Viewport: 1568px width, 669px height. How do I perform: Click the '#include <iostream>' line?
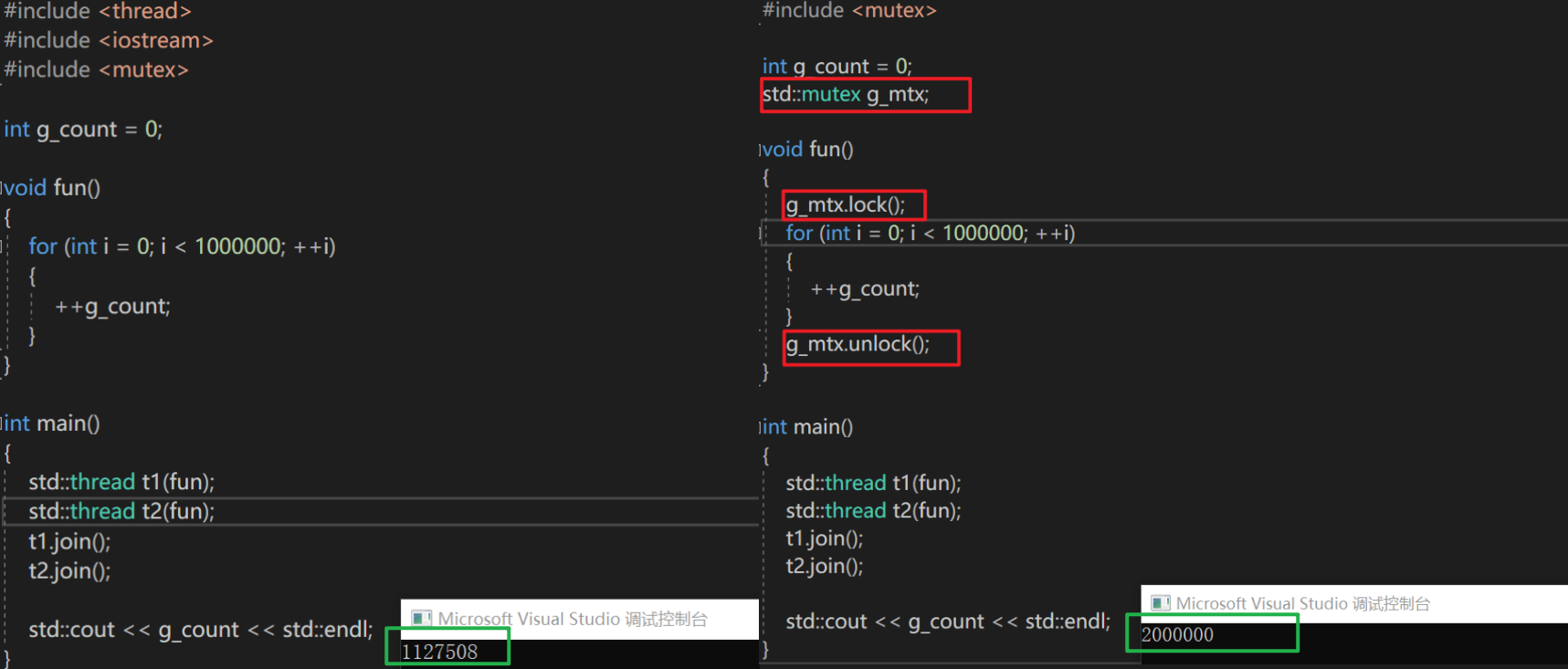click(108, 40)
